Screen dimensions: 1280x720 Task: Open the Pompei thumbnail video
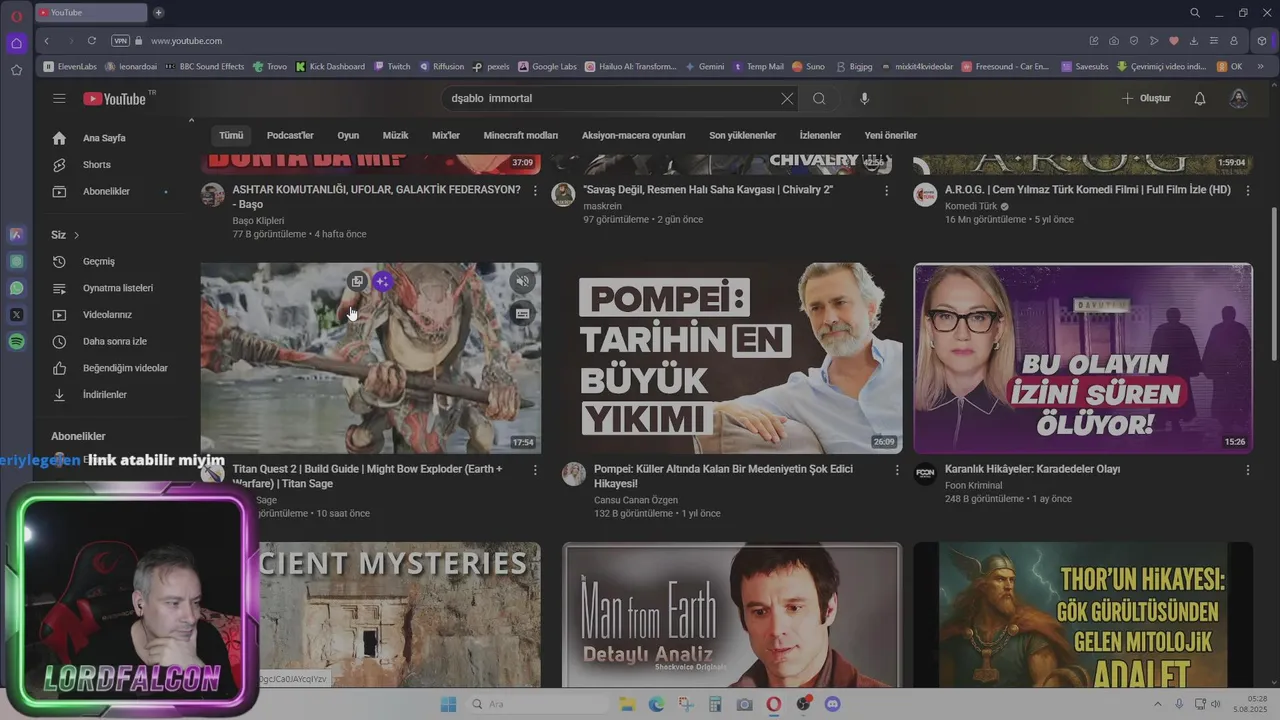click(732, 358)
